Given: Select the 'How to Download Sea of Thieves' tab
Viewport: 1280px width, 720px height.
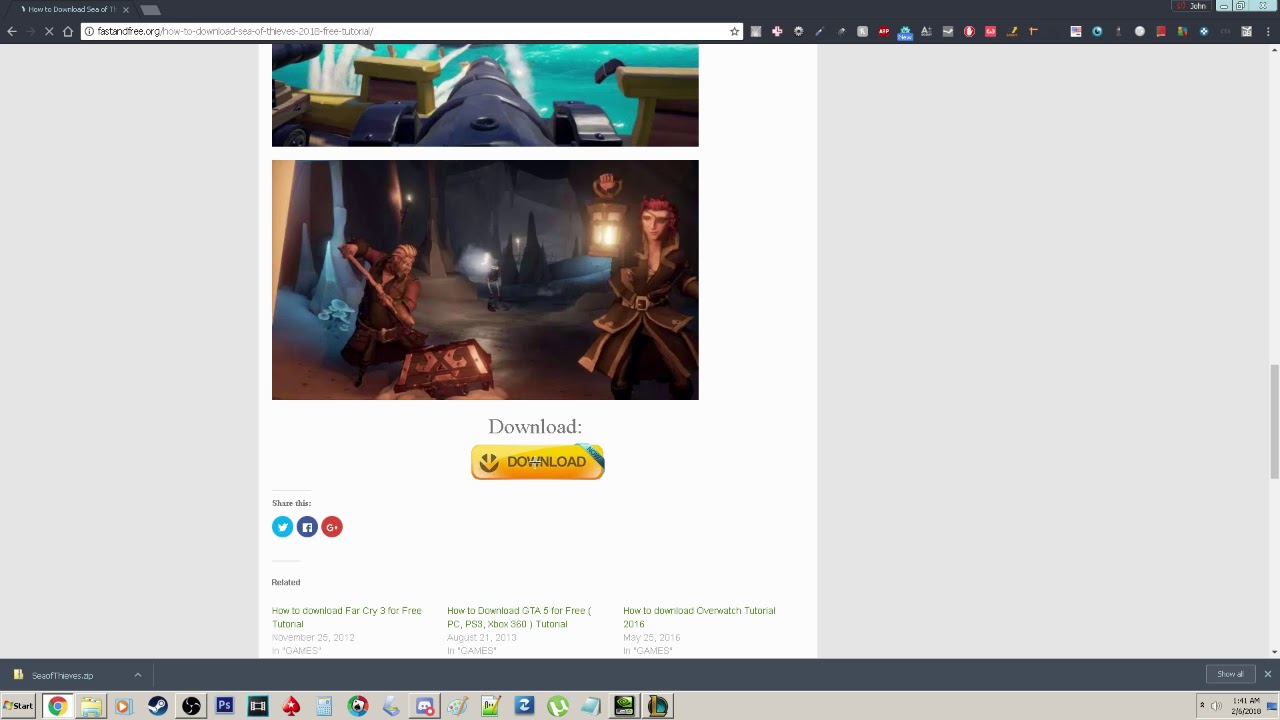Looking at the screenshot, I should (x=70, y=9).
